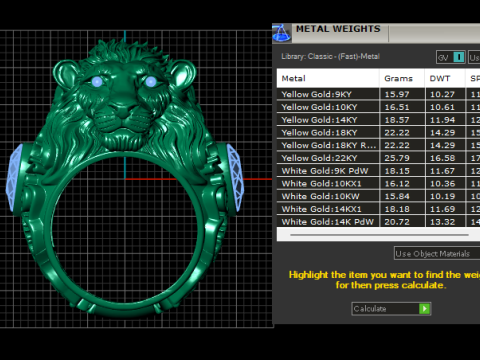The image size is (480, 360).
Task: Select the White Gold:9K PdW row
Action: point(378,171)
